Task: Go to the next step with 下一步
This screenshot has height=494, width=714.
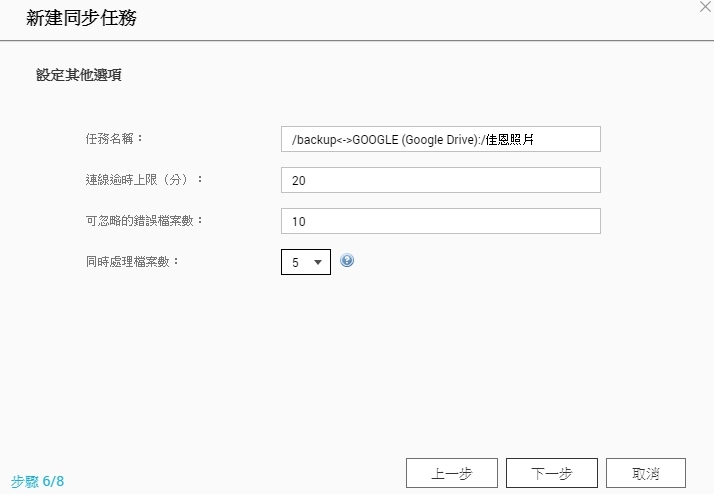Action: pos(551,473)
